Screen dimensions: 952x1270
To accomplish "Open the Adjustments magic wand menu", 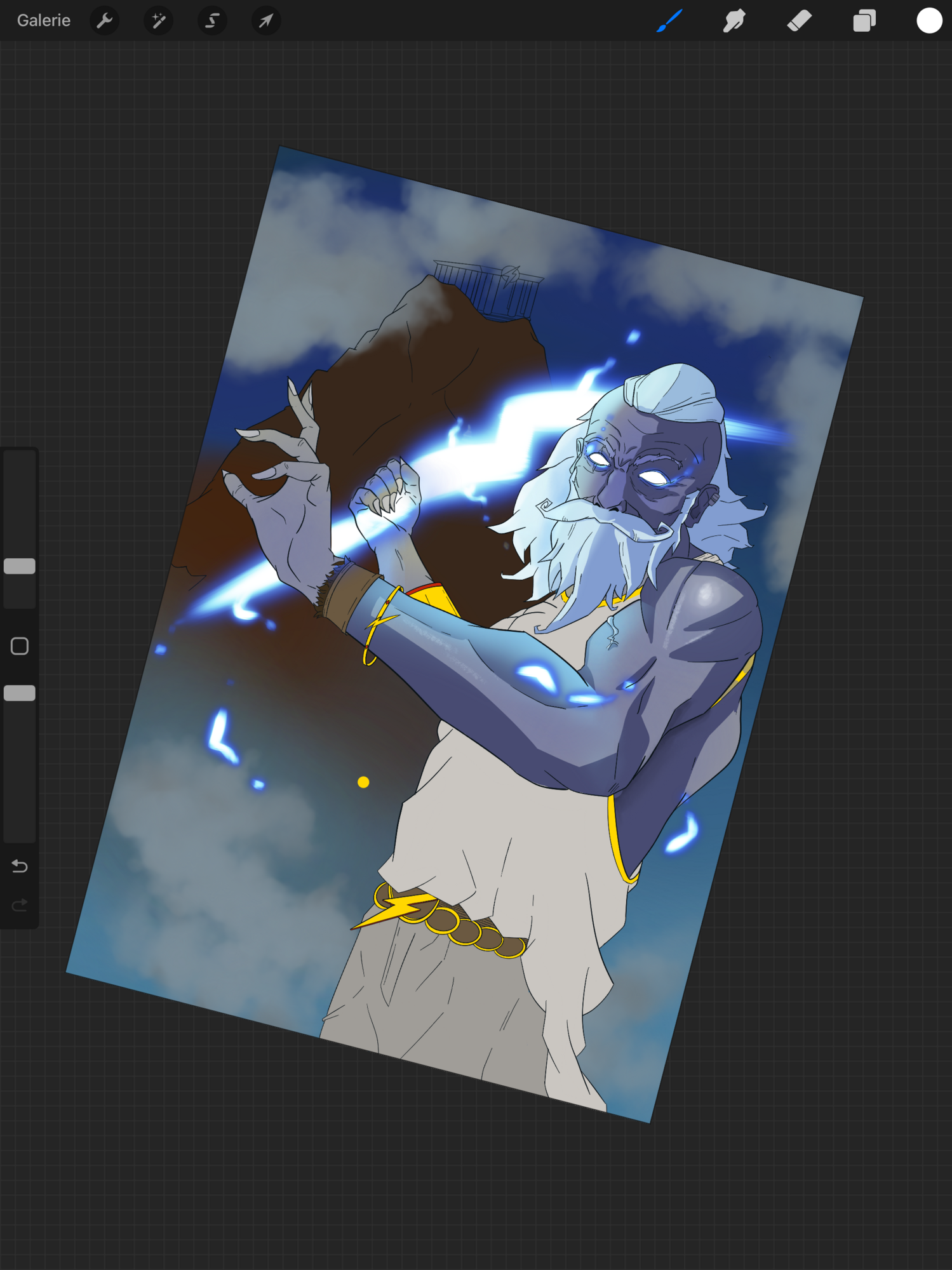I will [x=158, y=21].
